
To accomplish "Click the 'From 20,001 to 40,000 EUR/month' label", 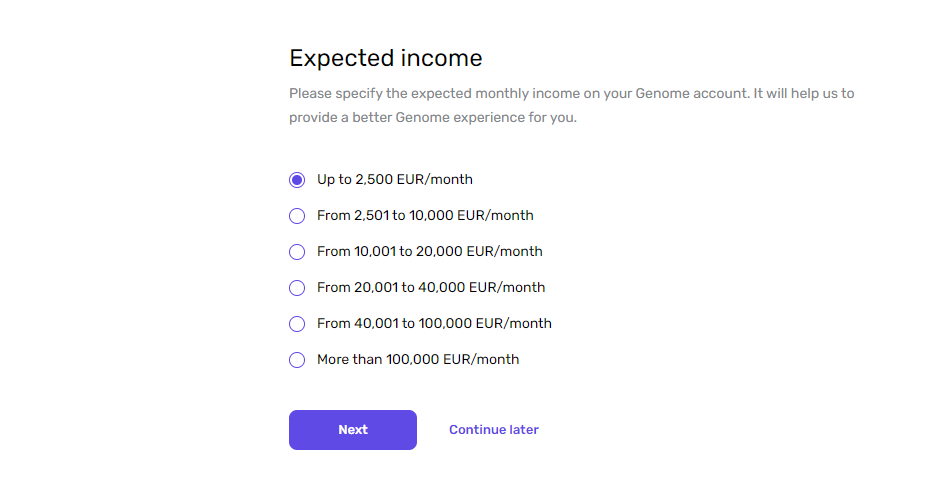I will [431, 287].
